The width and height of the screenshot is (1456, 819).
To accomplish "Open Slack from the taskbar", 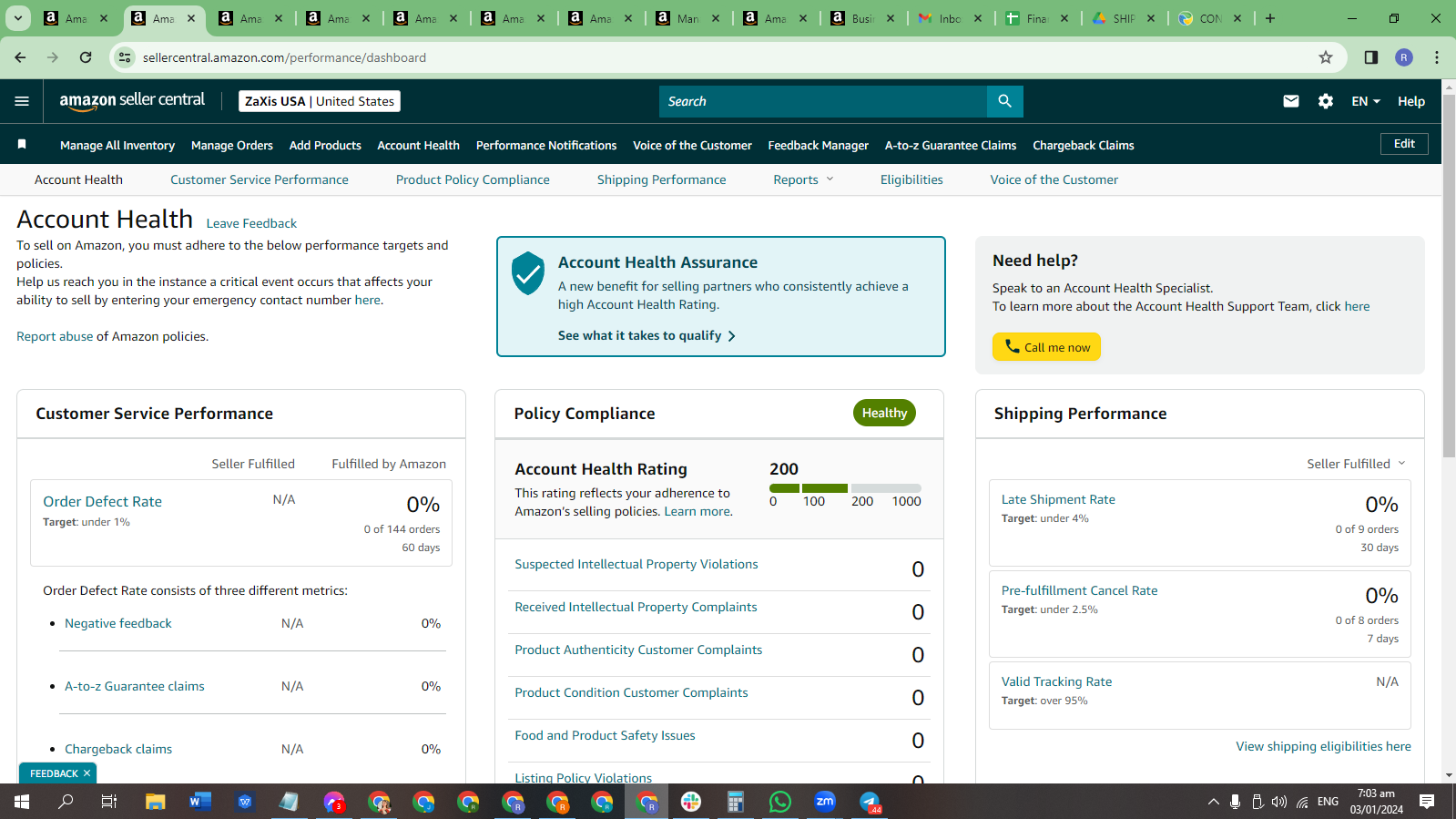I will [691, 802].
